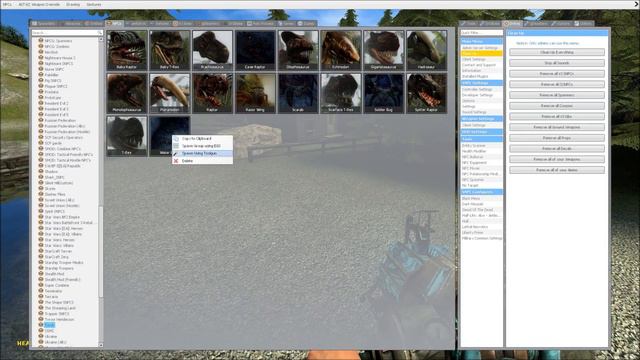
Task: Collapse the SNPC Settings category header
Action: pyautogui.click(x=482, y=83)
